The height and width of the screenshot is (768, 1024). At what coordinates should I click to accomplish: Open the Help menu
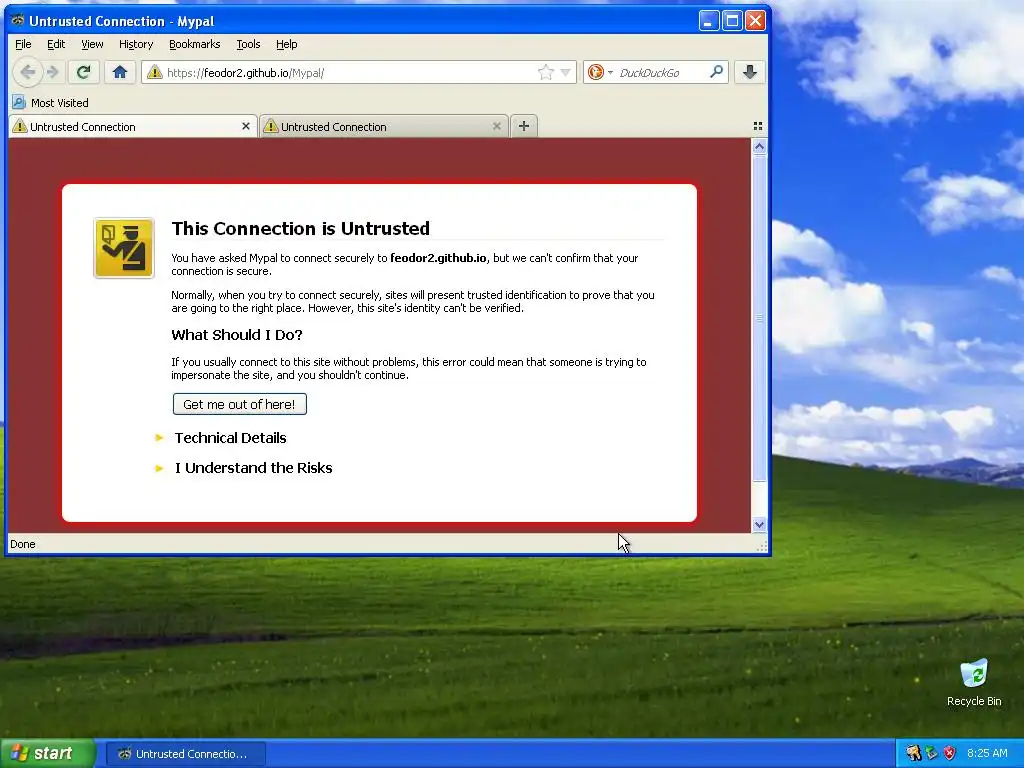coord(286,44)
